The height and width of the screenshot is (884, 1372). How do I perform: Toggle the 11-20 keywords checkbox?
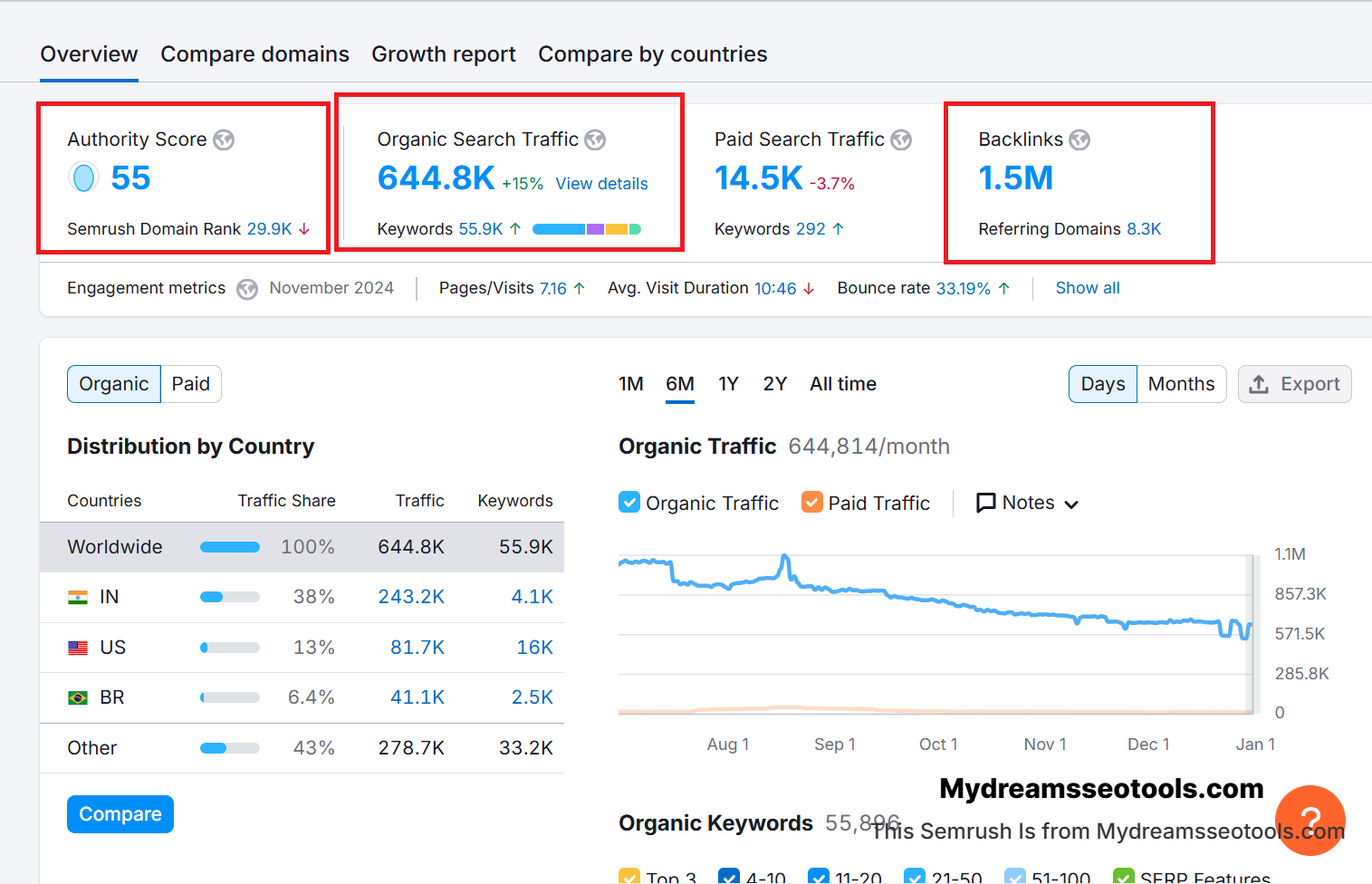coord(819,877)
